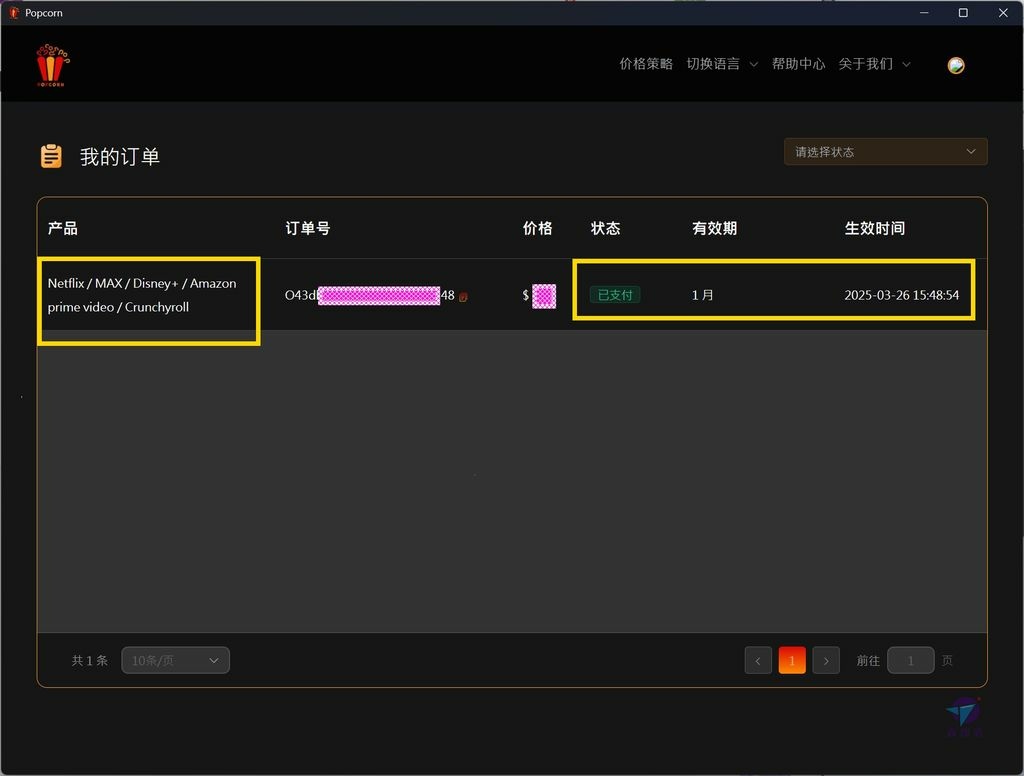Screen dimensions: 1024x776
Task: Expand the 关于我们 menu
Action: 874,63
